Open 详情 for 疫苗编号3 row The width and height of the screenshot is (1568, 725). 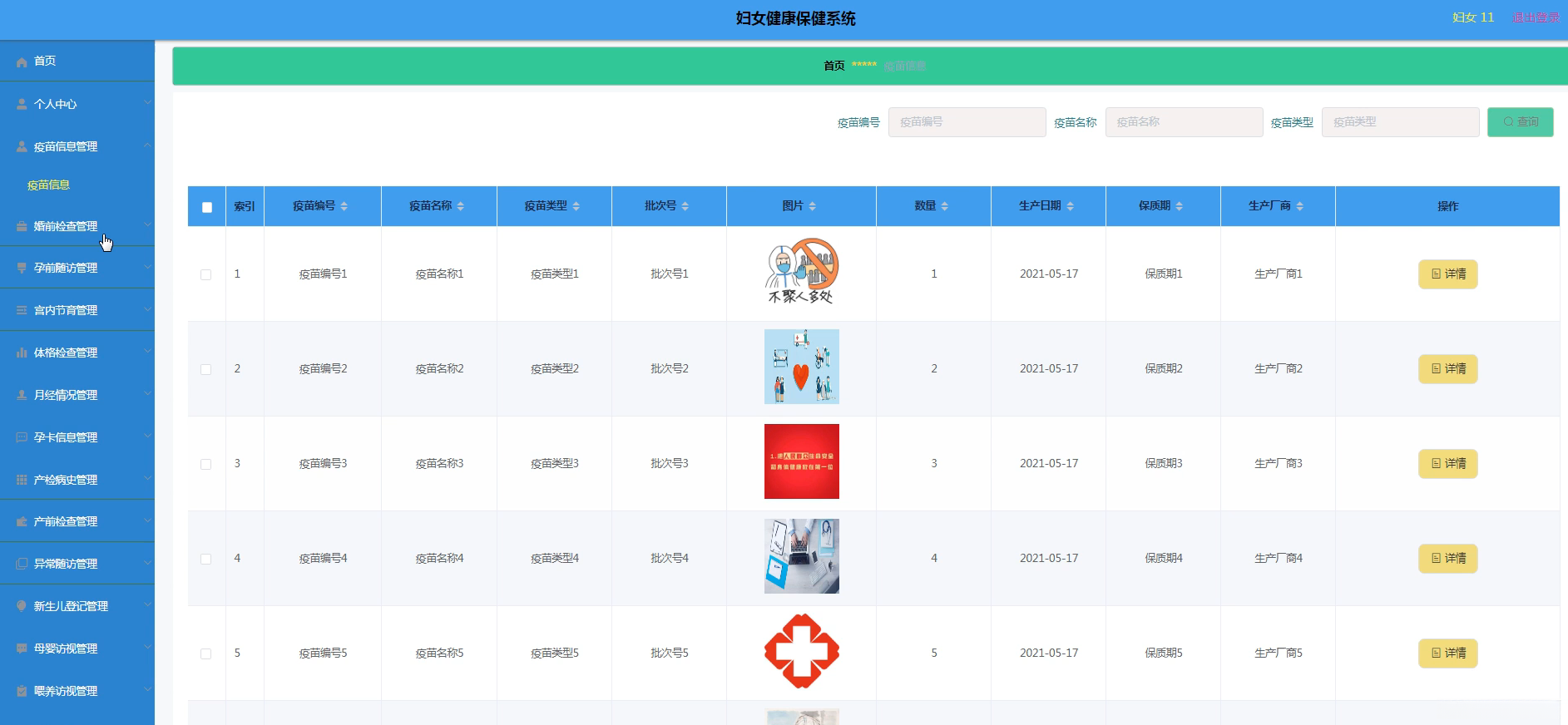[x=1447, y=464]
